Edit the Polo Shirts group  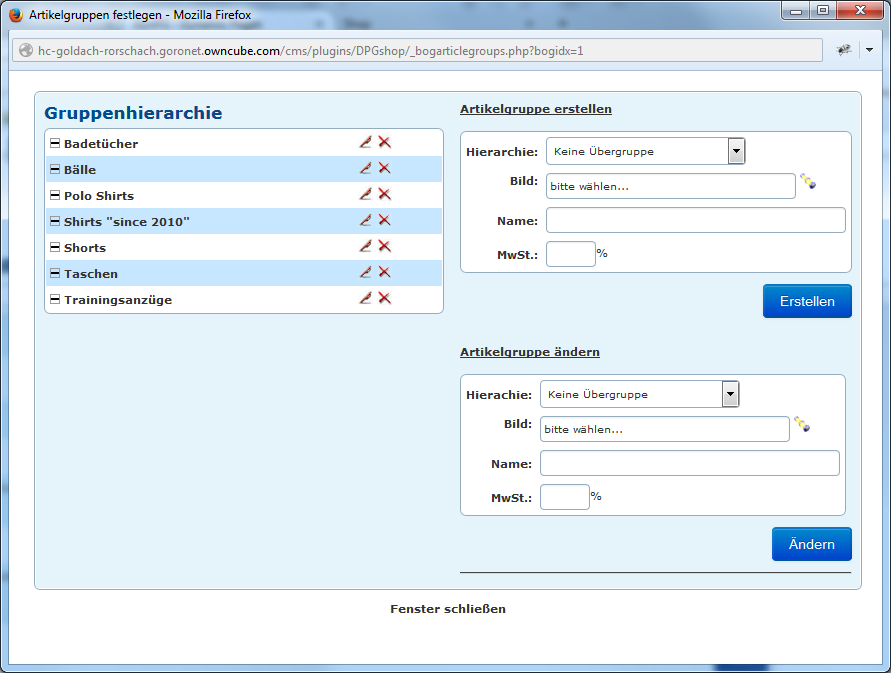pyautogui.click(x=365, y=195)
